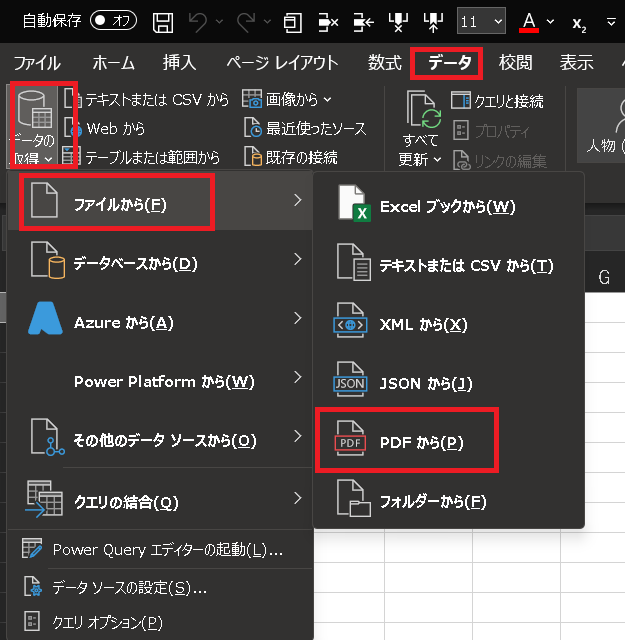Switch to the ページ レイアウト tab
634x640 pixels.
(x=282, y=63)
